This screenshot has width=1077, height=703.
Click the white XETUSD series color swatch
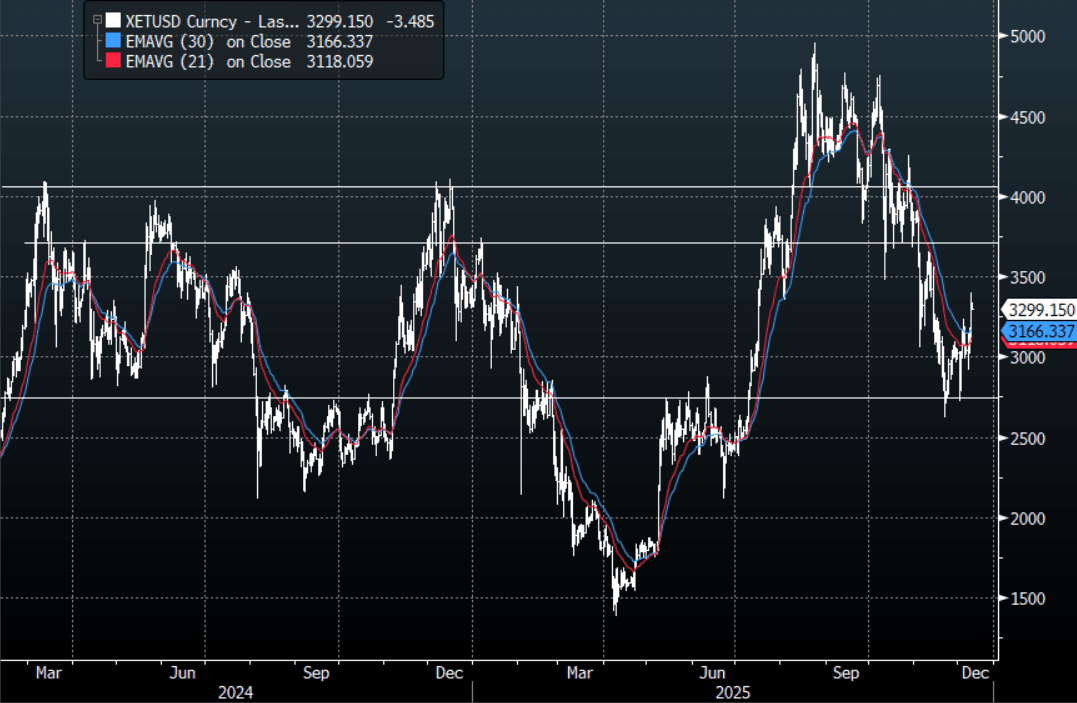coord(113,20)
